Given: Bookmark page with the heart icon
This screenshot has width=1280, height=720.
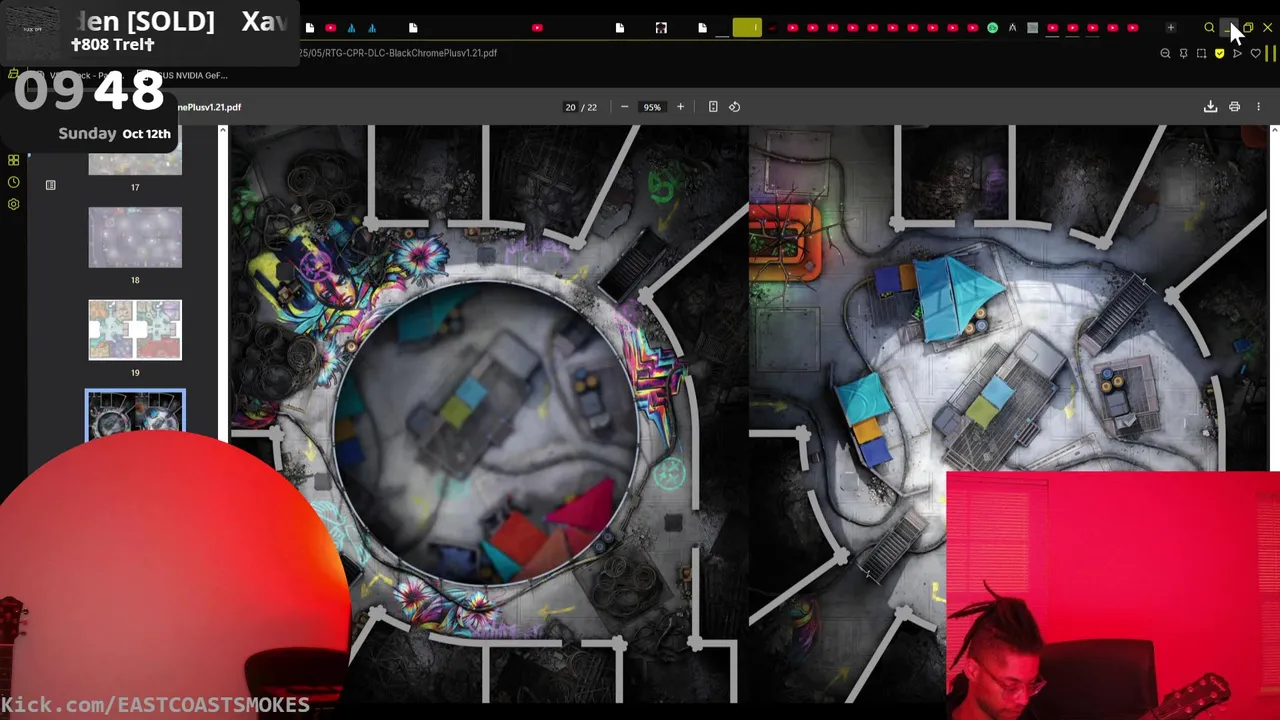Looking at the screenshot, I should click(x=1255, y=53).
